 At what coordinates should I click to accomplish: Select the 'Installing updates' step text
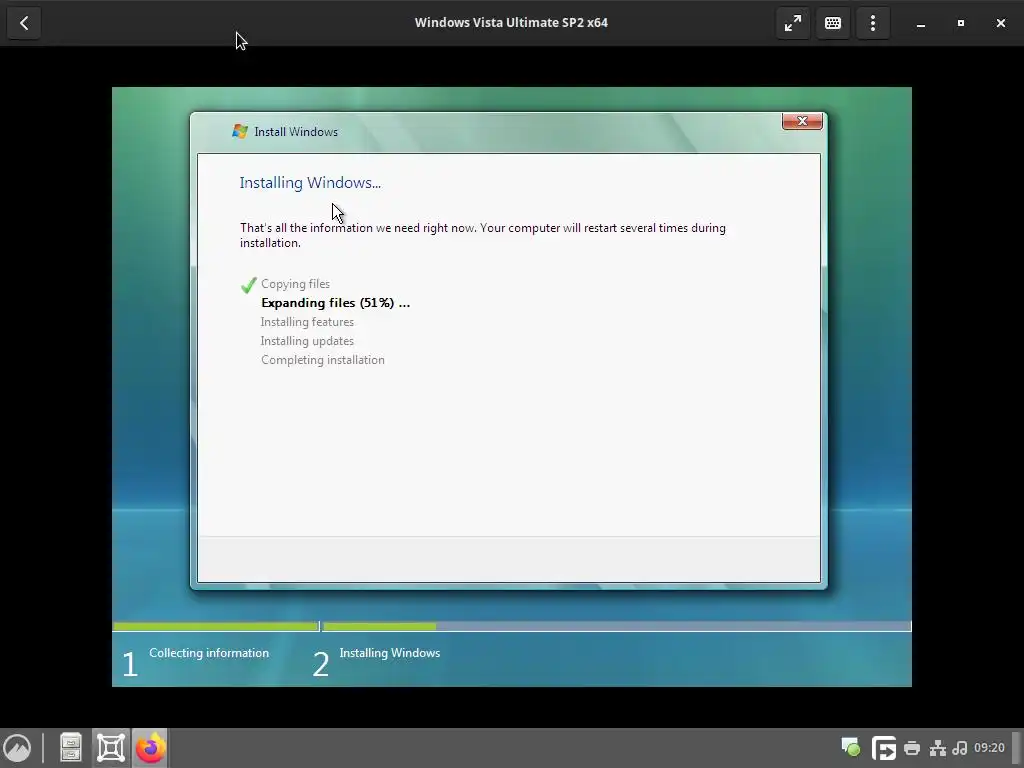(307, 340)
